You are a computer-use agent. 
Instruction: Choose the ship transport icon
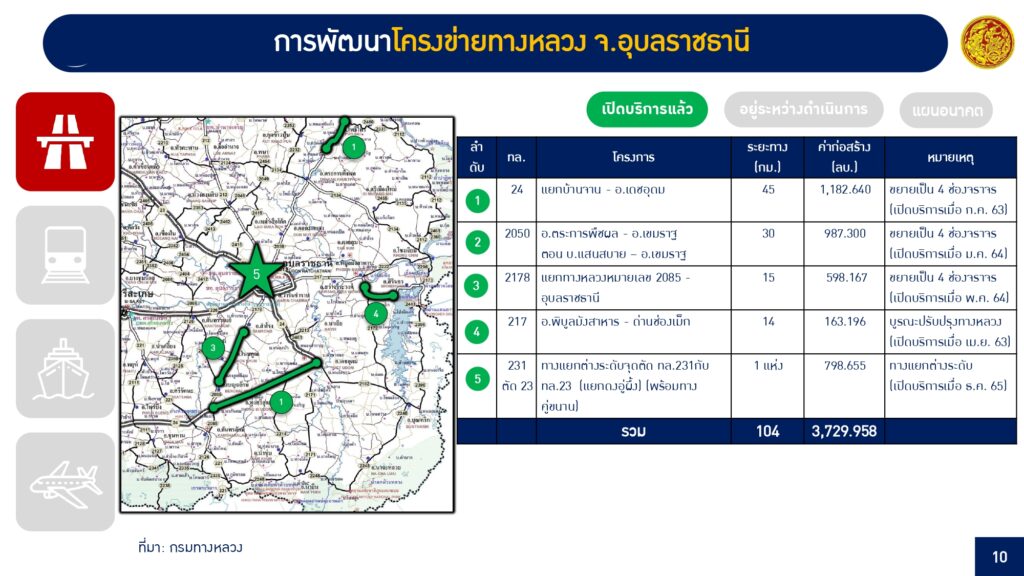(x=65, y=368)
